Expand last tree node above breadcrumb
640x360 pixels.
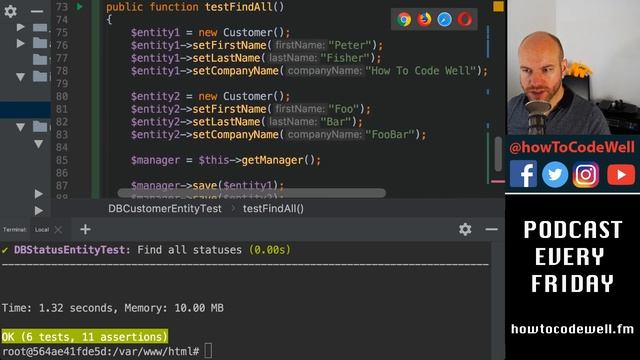click(x=38, y=210)
